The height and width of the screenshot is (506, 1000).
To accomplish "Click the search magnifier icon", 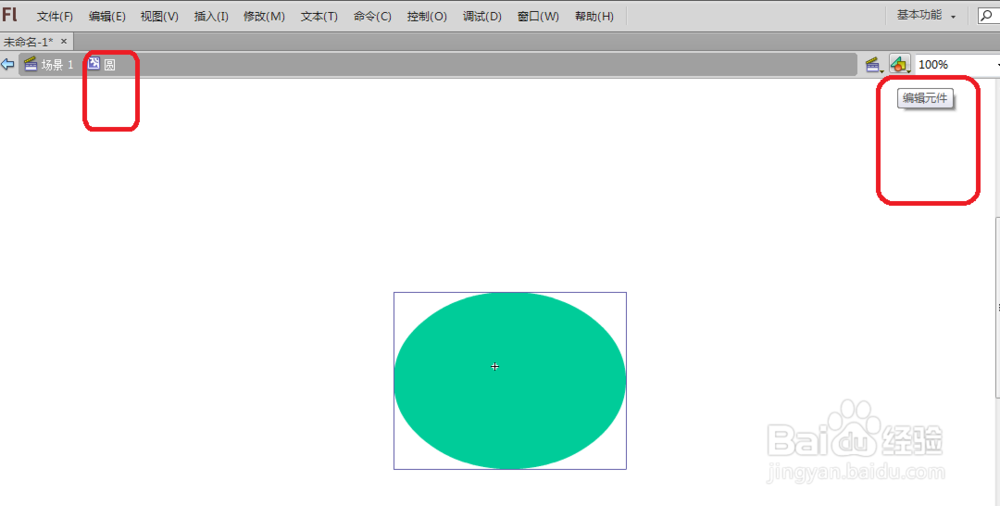I will (x=986, y=15).
